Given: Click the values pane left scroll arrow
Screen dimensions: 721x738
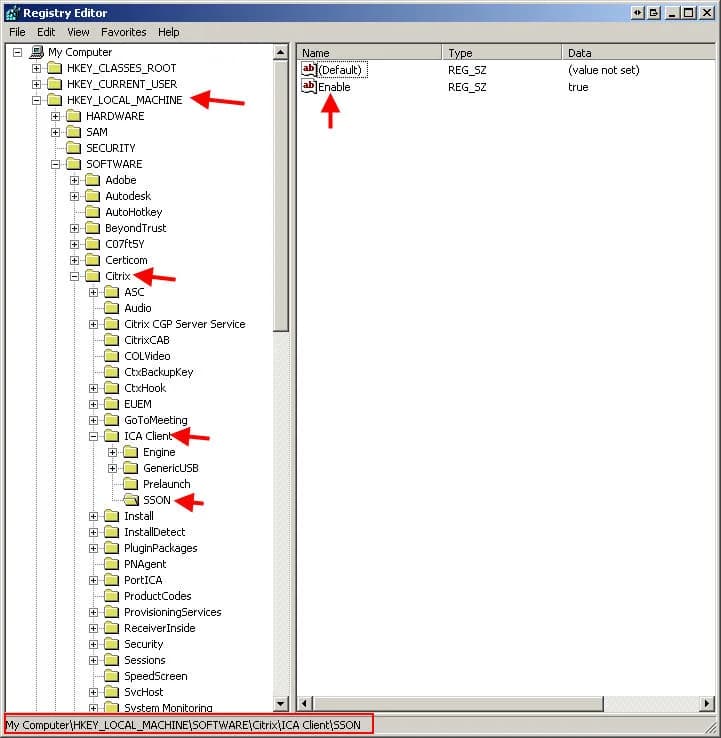Looking at the screenshot, I should [304, 704].
